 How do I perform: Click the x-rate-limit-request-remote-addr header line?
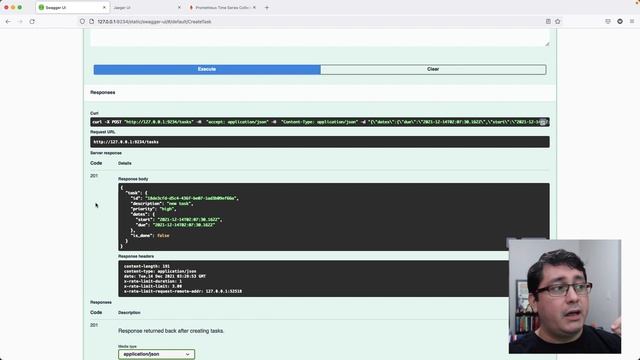pos(183,291)
